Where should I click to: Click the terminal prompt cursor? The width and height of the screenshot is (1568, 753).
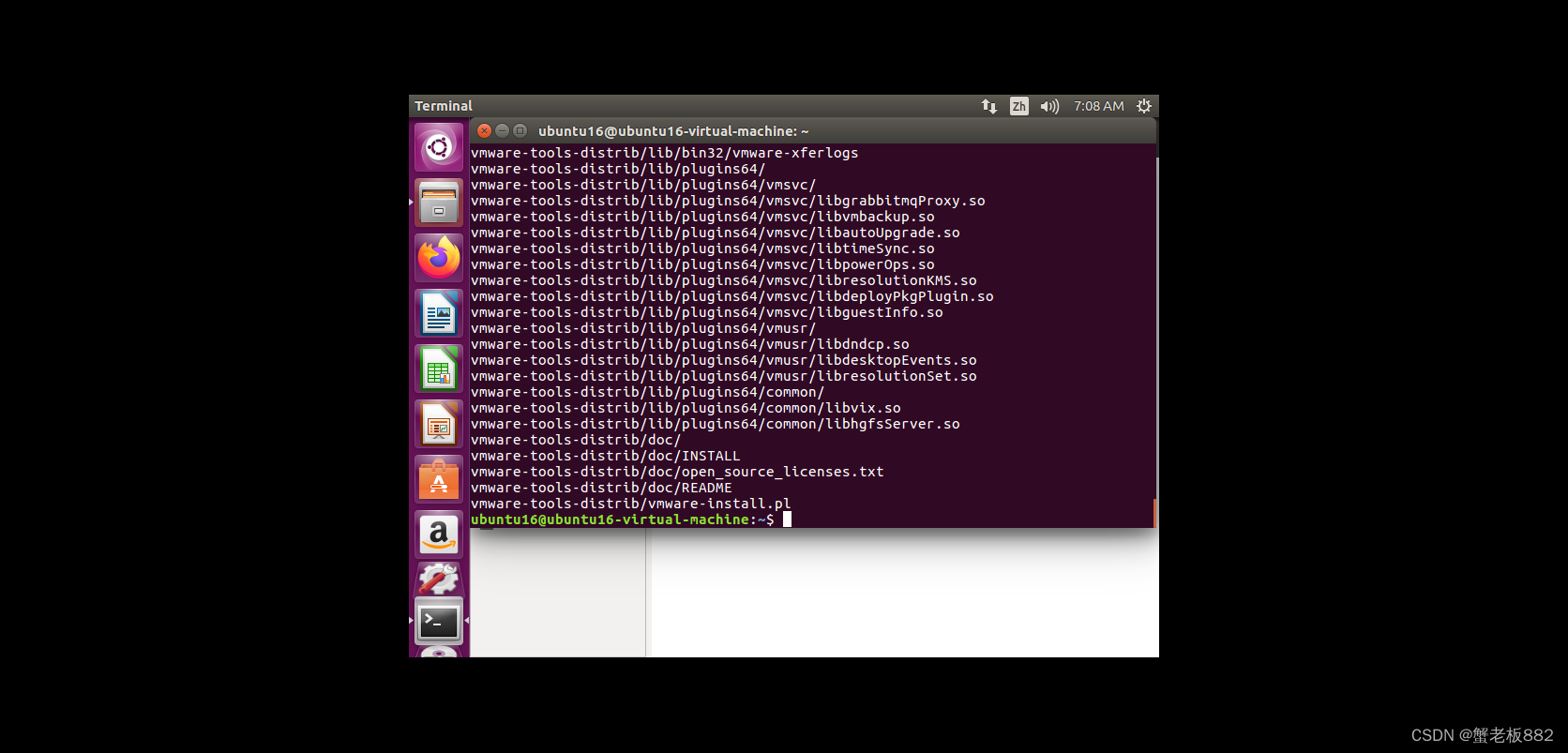tap(787, 520)
